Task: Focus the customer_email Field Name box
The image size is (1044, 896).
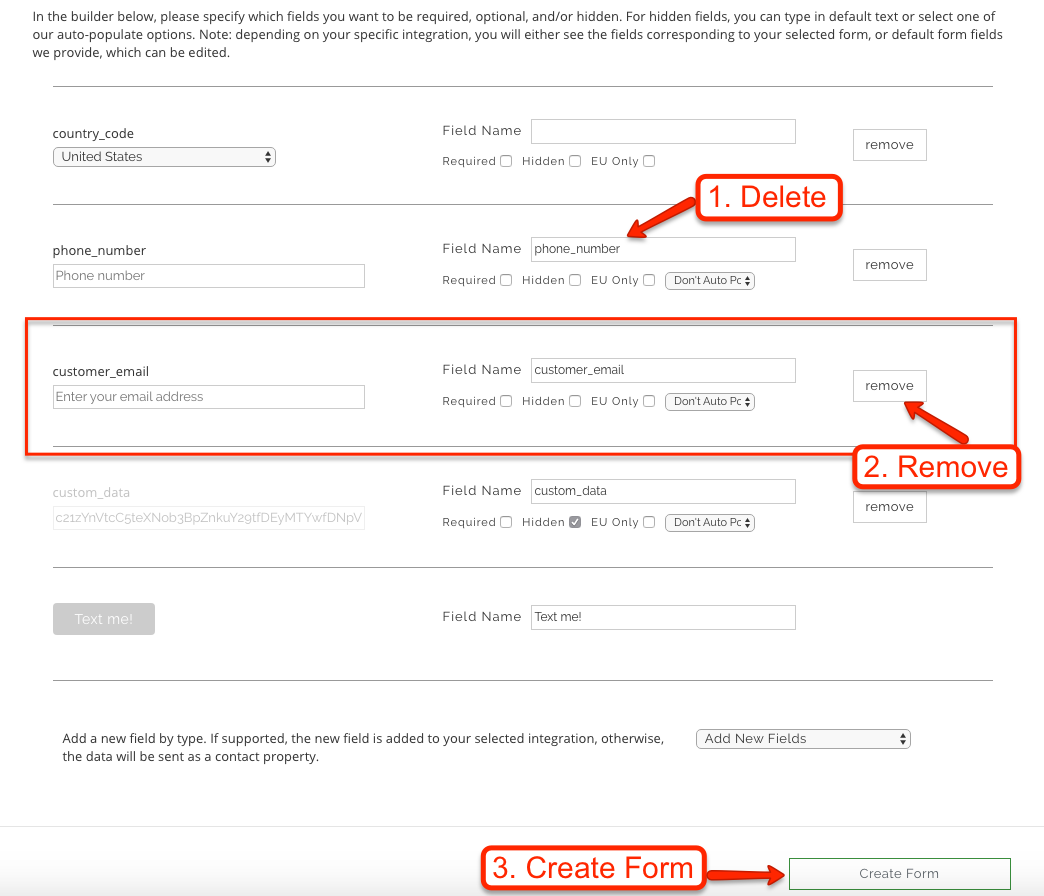Action: click(x=663, y=371)
